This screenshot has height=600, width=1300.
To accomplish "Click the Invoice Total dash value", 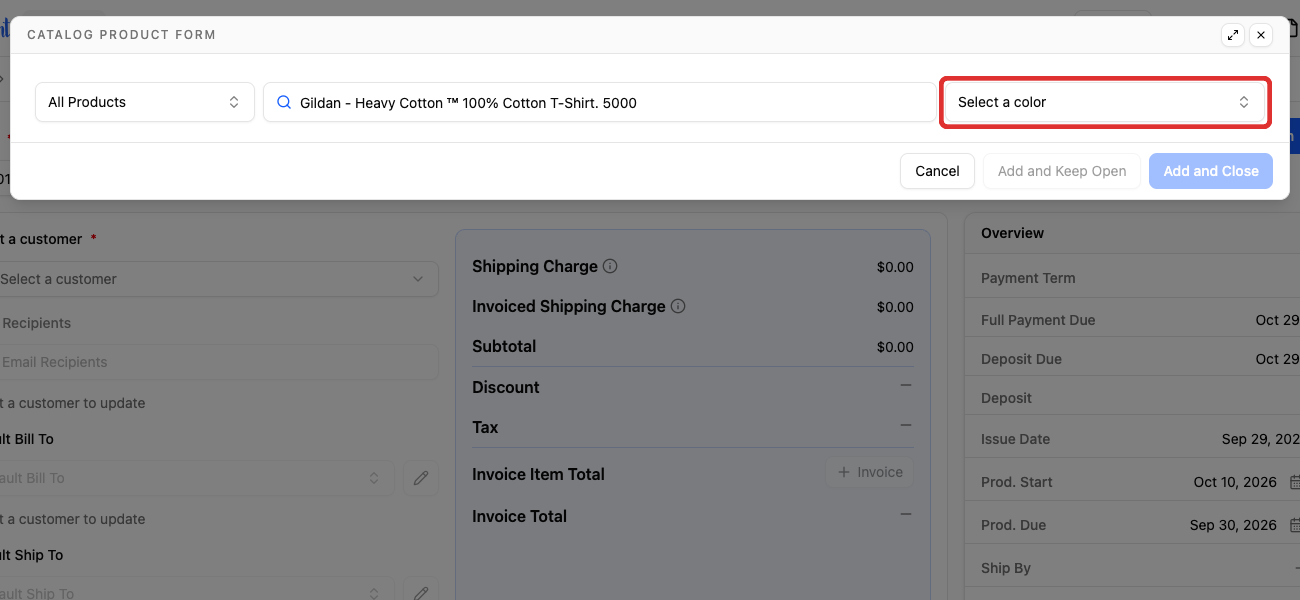I will [x=906, y=514].
